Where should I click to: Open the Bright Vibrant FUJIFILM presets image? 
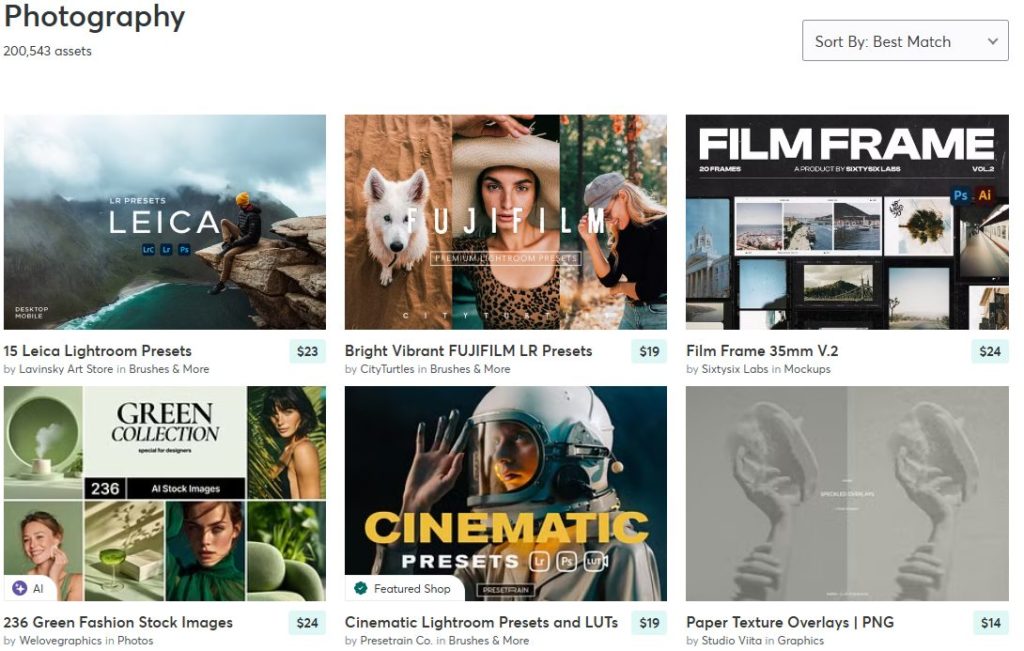[x=505, y=222]
